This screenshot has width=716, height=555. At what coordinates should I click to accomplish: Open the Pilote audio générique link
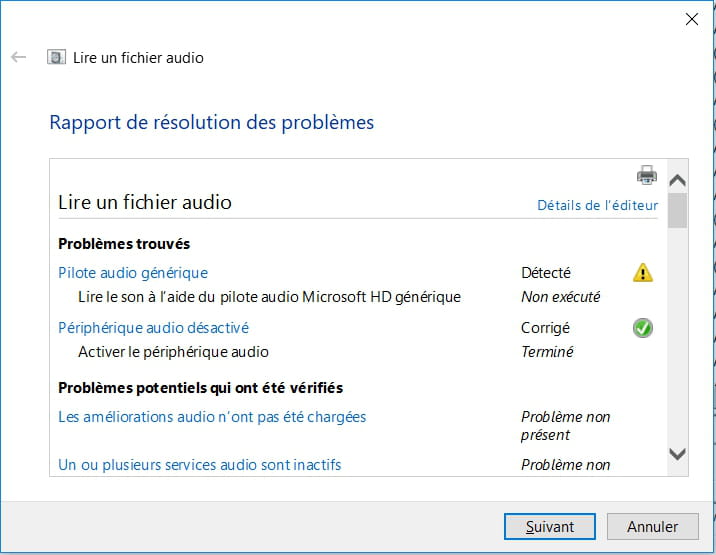coord(133,272)
